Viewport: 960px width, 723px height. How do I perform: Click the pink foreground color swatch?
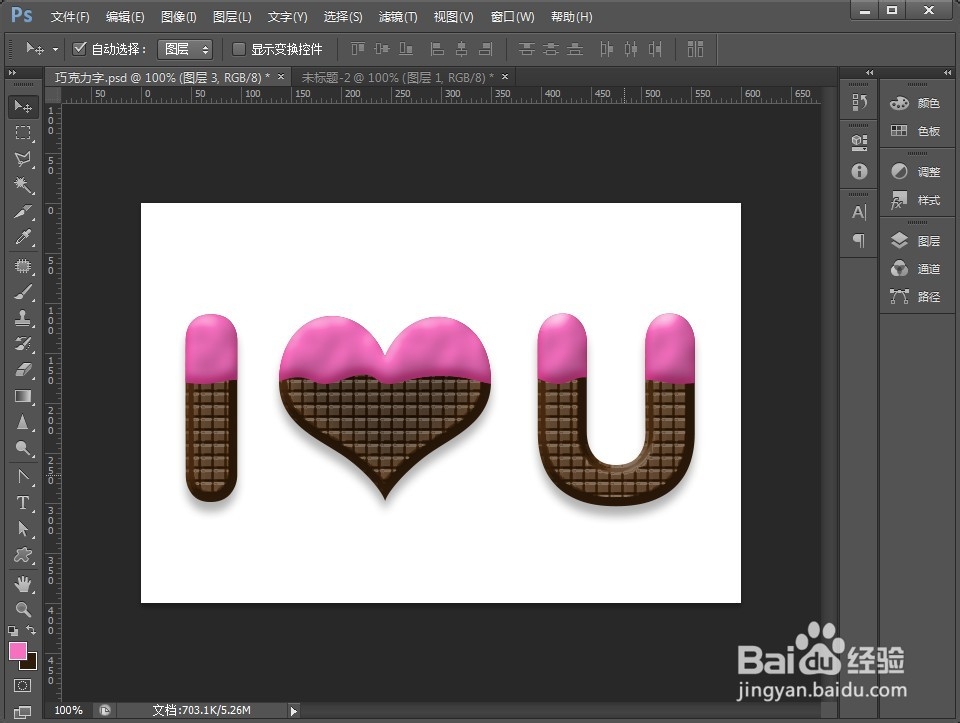[17, 651]
